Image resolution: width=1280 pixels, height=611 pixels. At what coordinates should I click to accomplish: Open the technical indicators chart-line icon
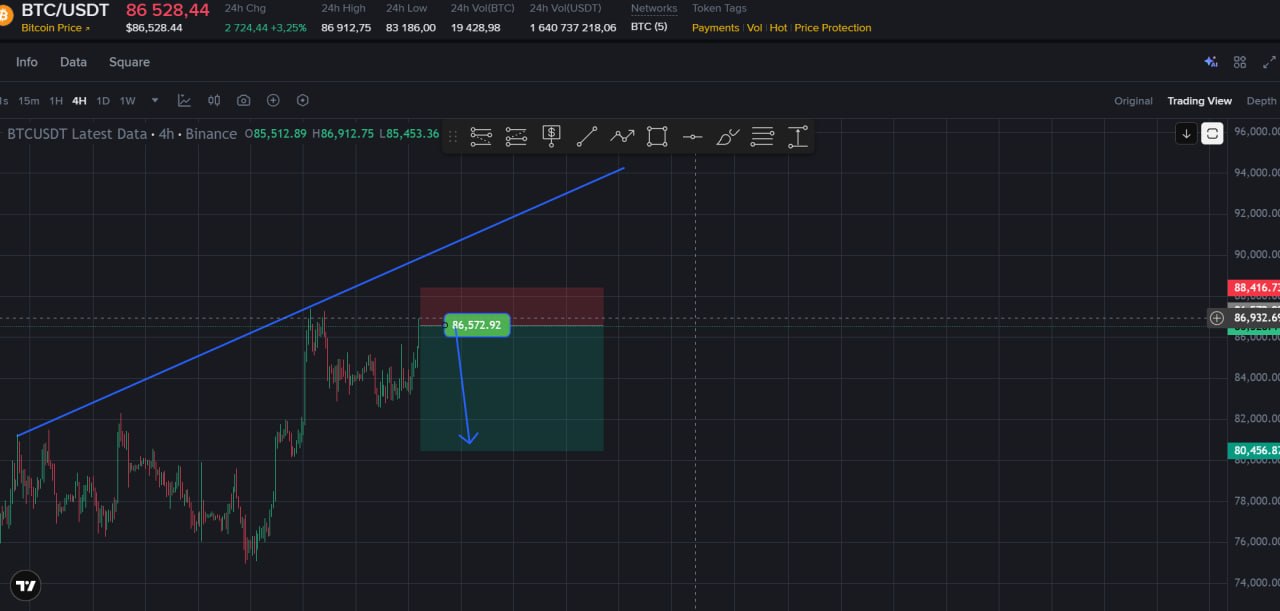[184, 101]
